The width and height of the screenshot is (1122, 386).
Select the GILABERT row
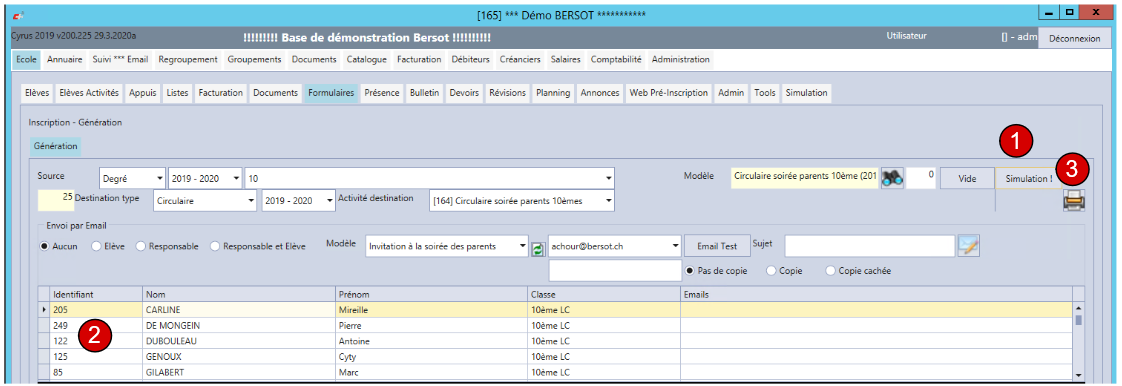coord(555,372)
